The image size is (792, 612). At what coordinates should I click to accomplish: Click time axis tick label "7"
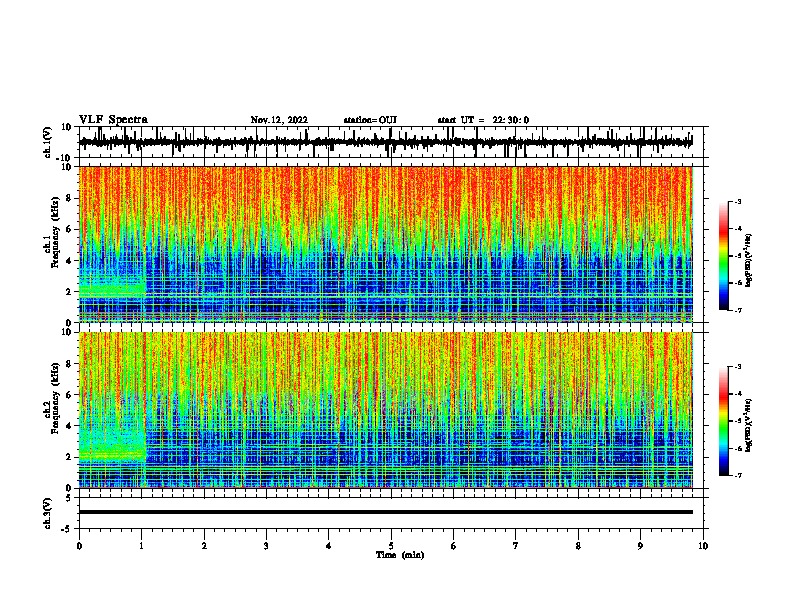click(516, 546)
